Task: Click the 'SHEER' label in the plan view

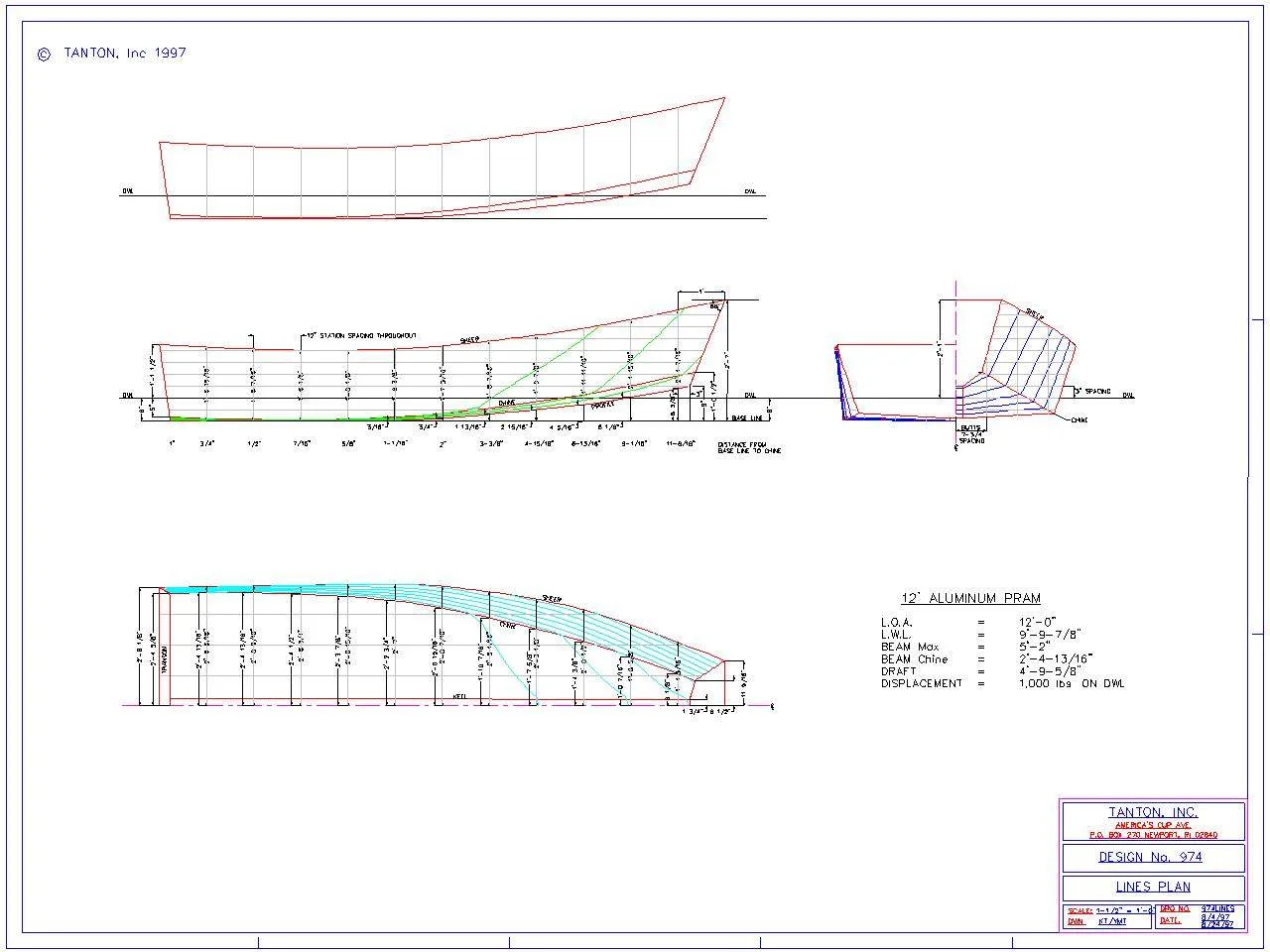Action: (553, 599)
